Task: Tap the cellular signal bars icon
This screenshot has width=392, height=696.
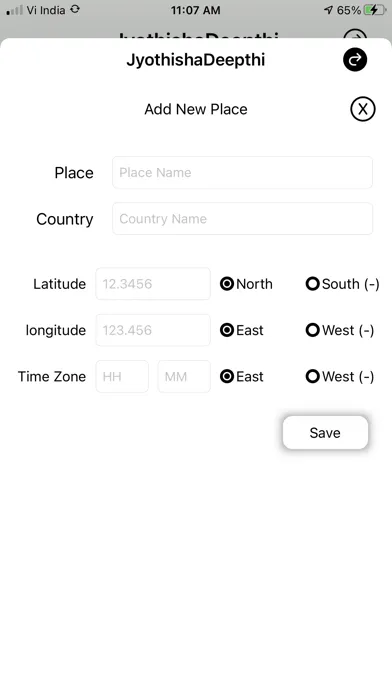Action: click(x=14, y=10)
